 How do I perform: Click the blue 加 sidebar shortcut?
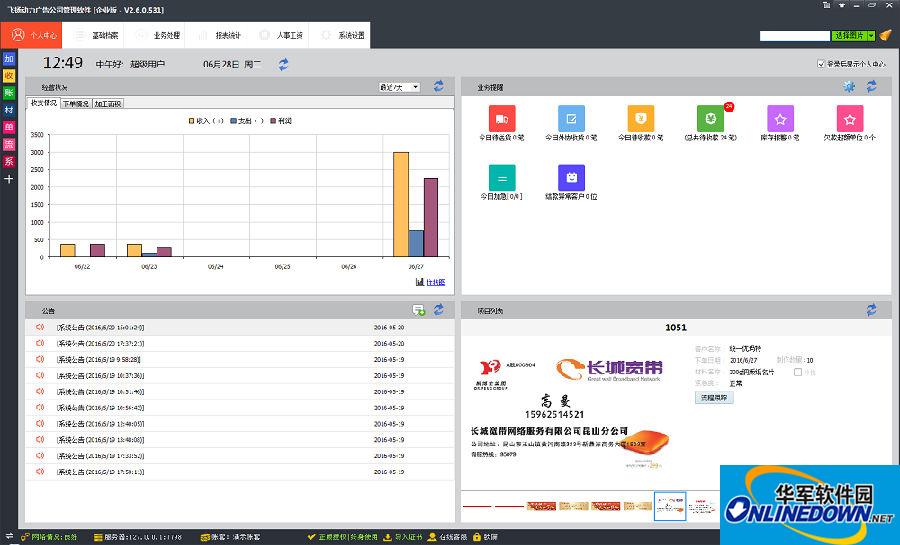click(x=9, y=59)
